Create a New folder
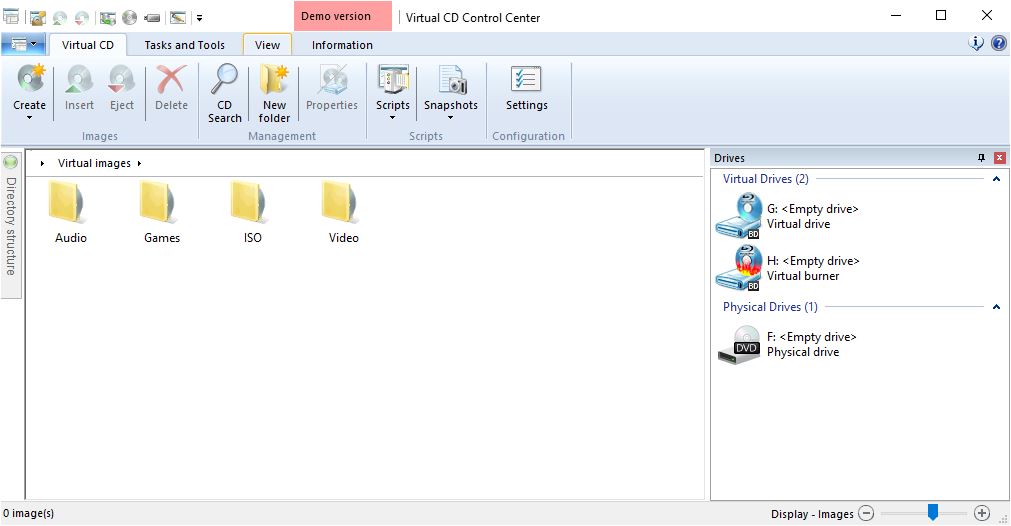Screen dimensions: 1011x526 tap(274, 93)
